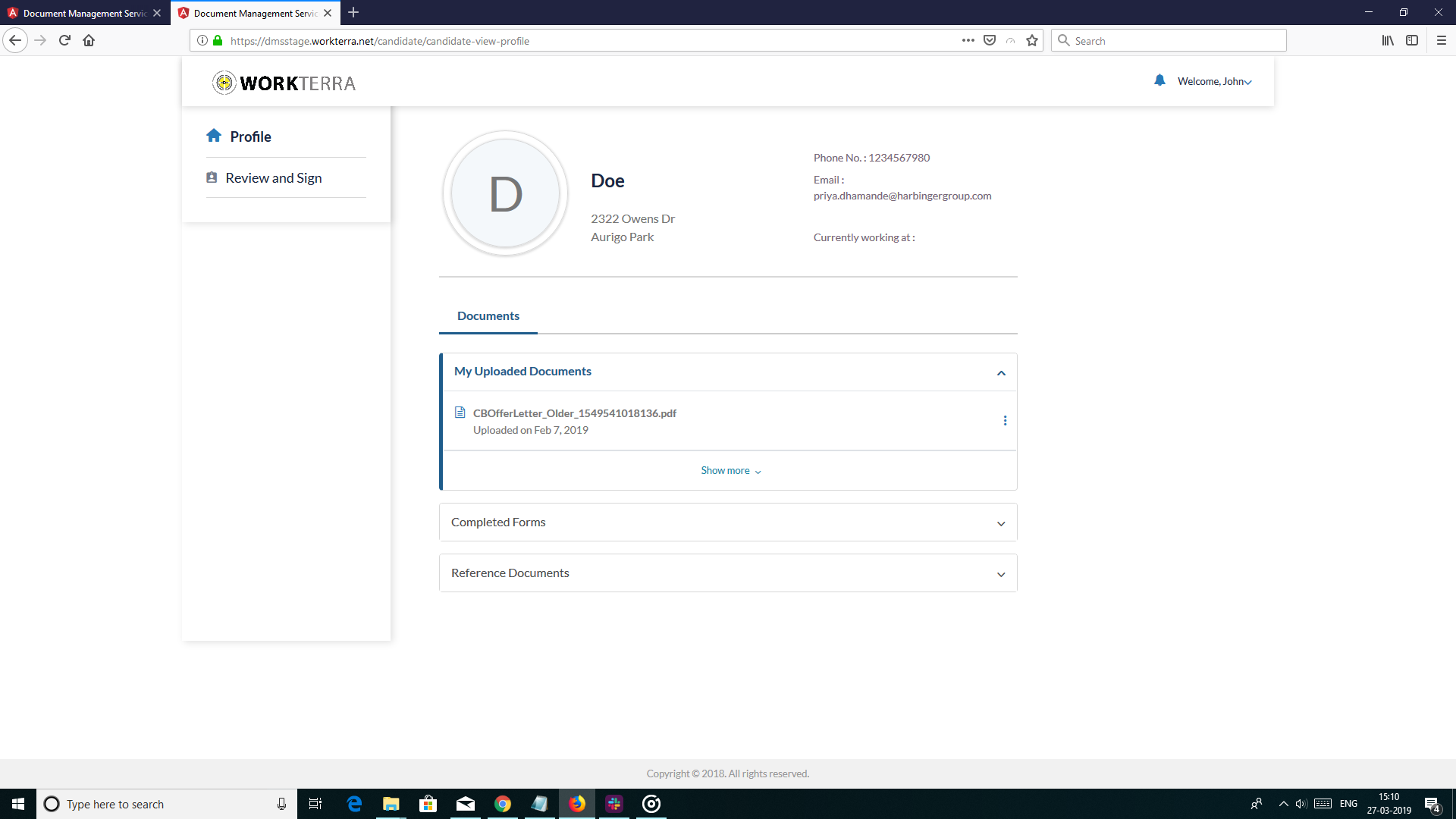Image resolution: width=1456 pixels, height=819 pixels.
Task: Collapse My Uploaded Documents section
Action: pos(1001,372)
